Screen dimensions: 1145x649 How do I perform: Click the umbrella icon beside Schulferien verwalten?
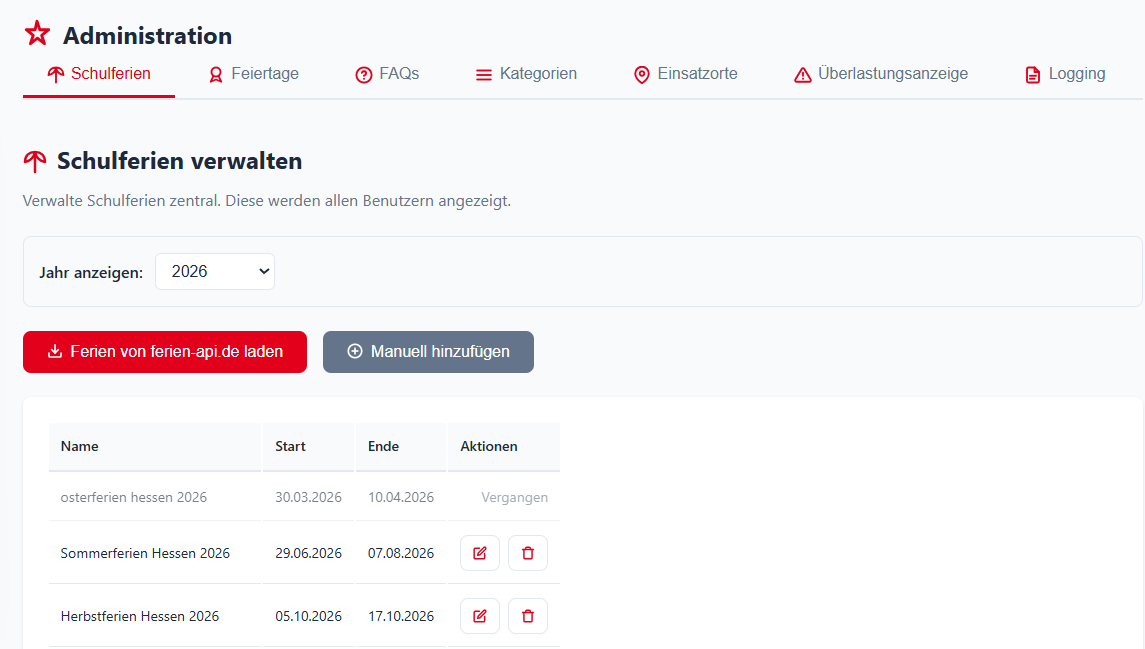tap(35, 161)
